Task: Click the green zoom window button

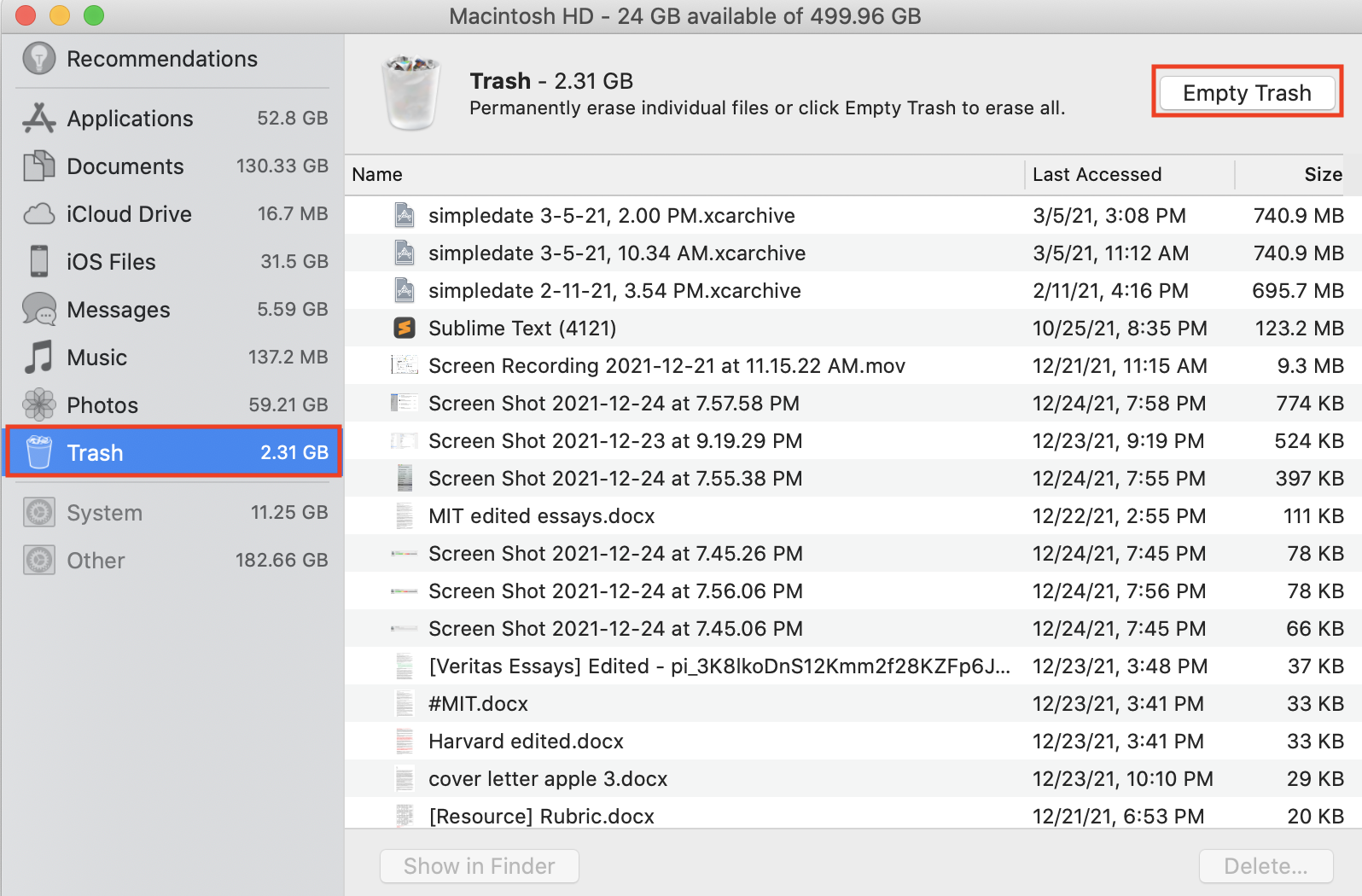Action: tap(94, 15)
